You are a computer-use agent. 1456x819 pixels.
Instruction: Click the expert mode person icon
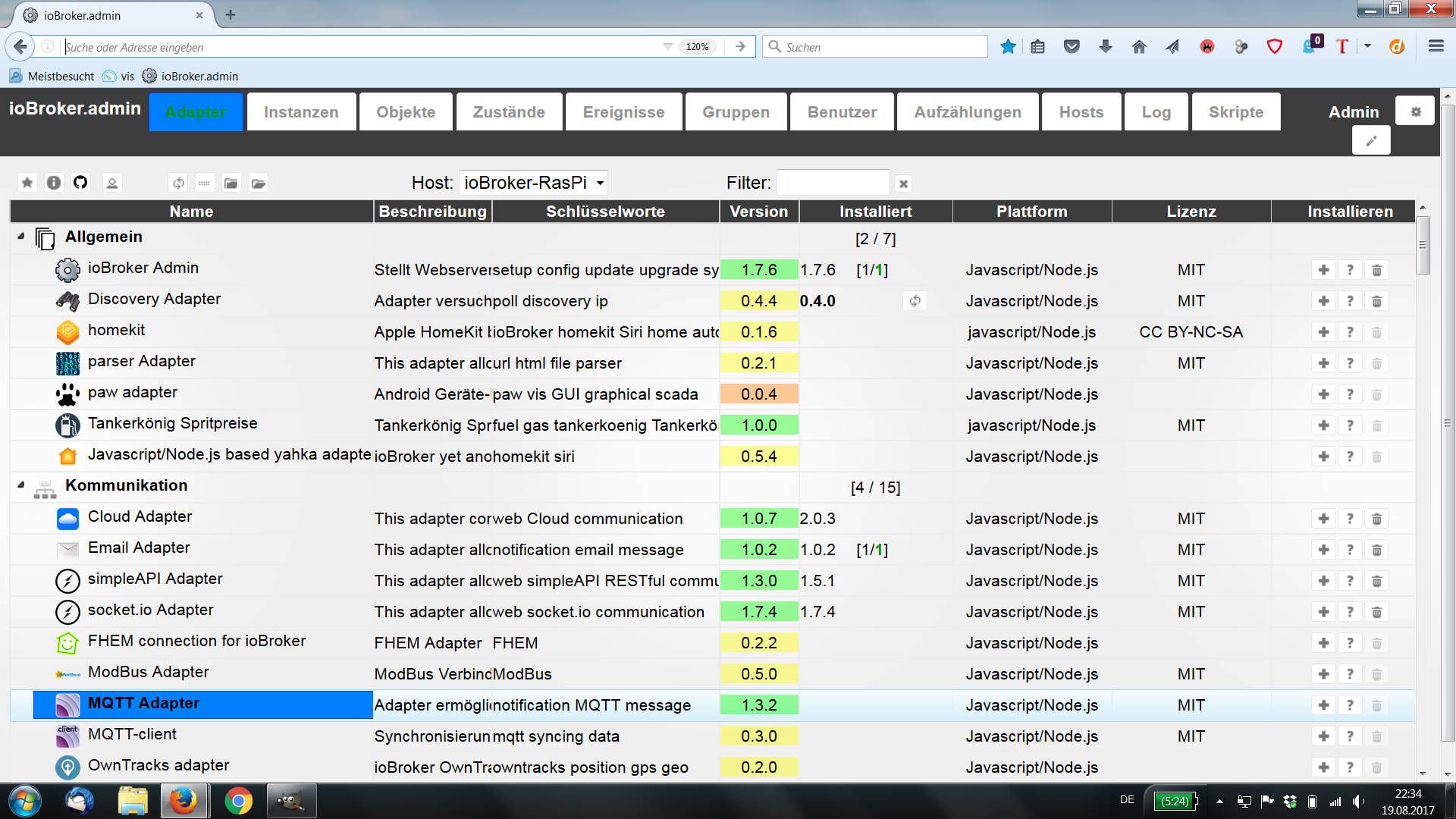coord(112,183)
